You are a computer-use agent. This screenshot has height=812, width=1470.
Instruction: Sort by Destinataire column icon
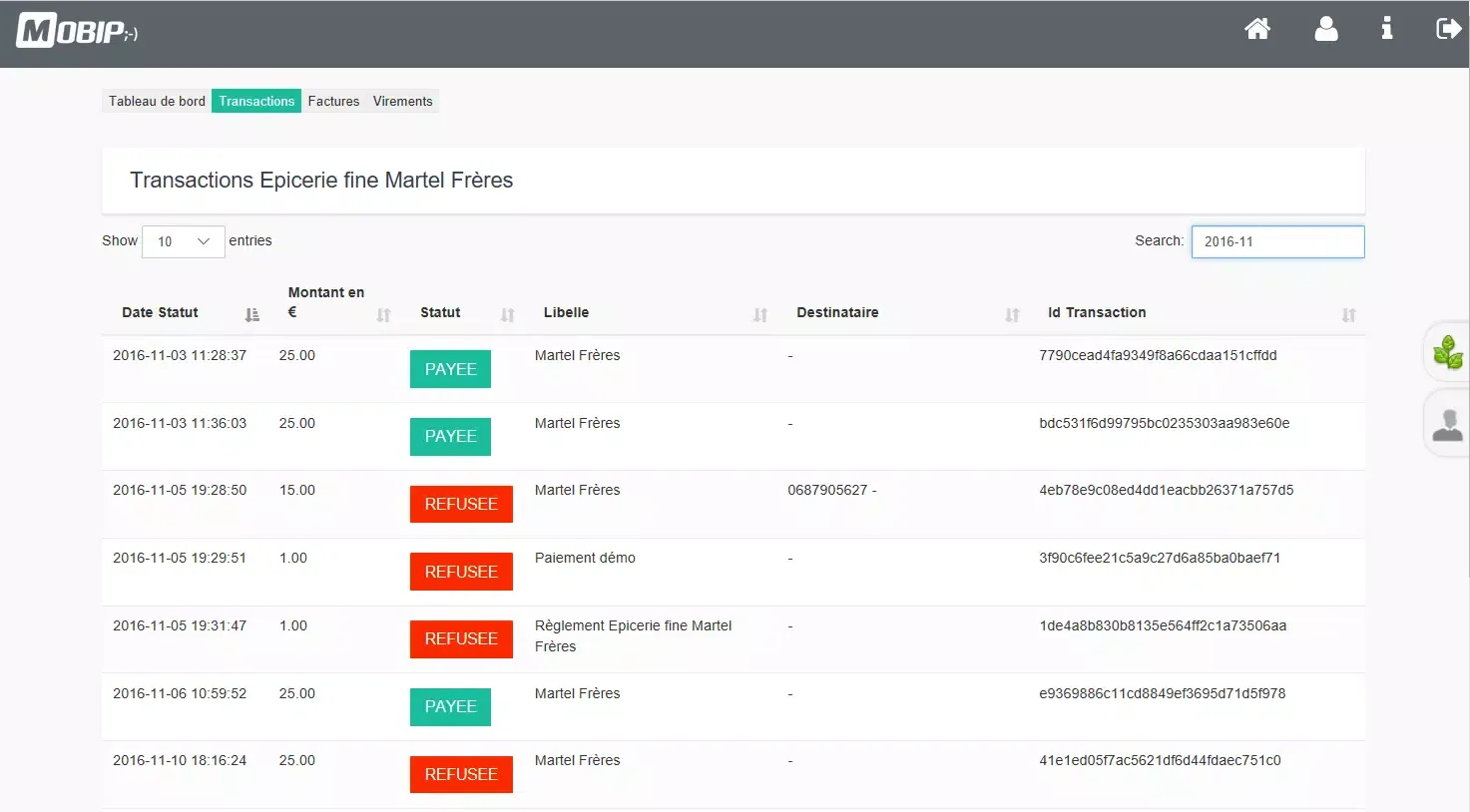point(1012,315)
